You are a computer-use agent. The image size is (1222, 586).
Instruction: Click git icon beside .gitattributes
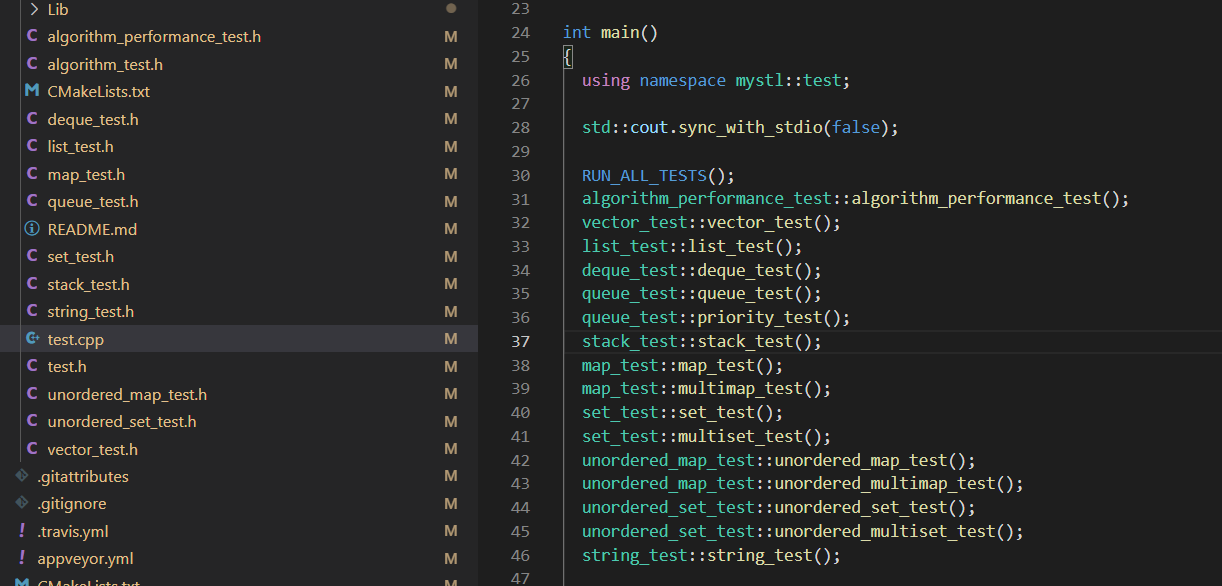[x=22, y=477]
